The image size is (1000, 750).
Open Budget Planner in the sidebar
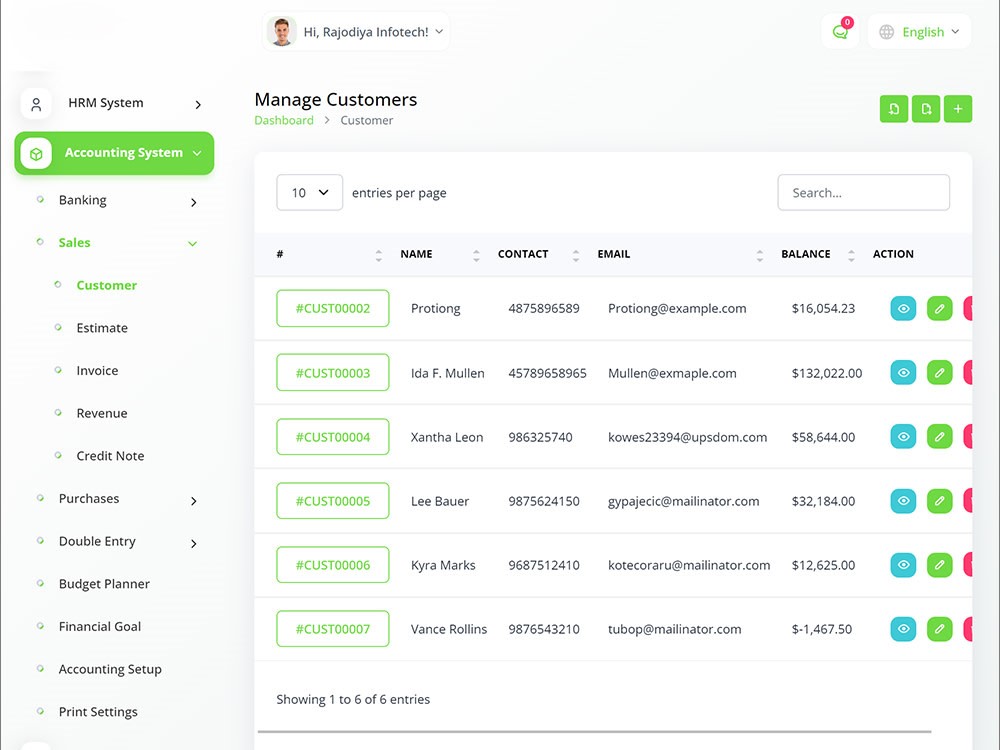104,584
